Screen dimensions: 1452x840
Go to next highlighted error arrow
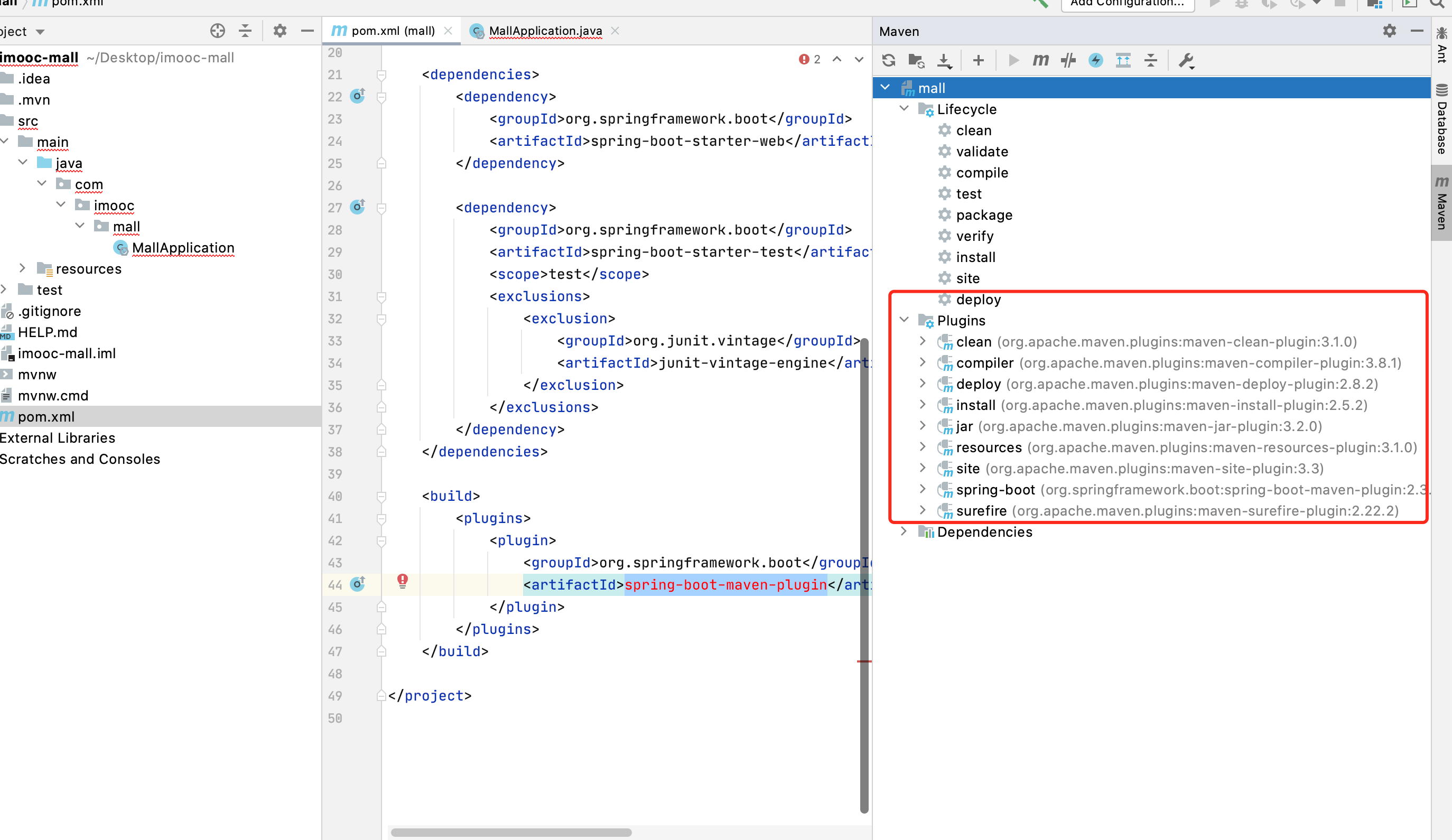859,59
